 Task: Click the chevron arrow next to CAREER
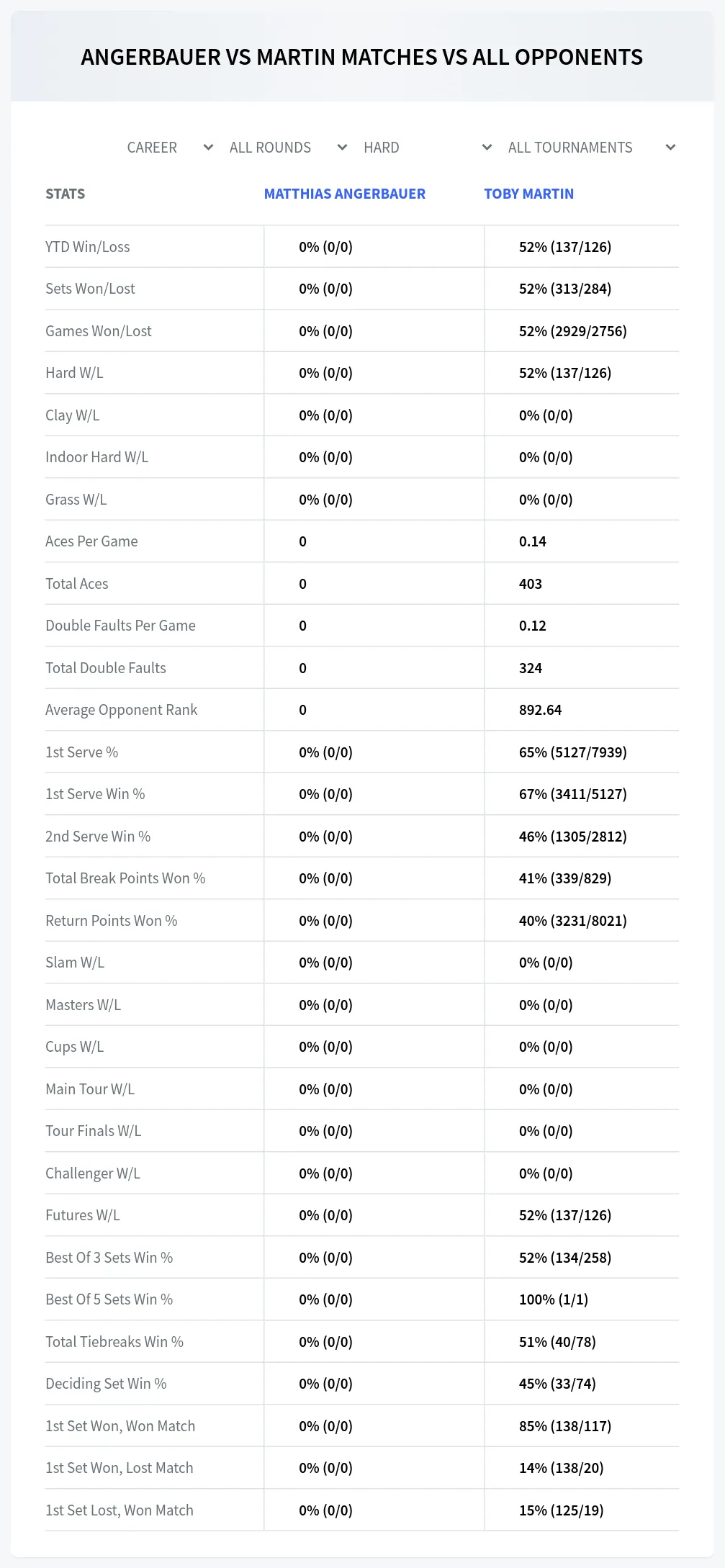208,148
